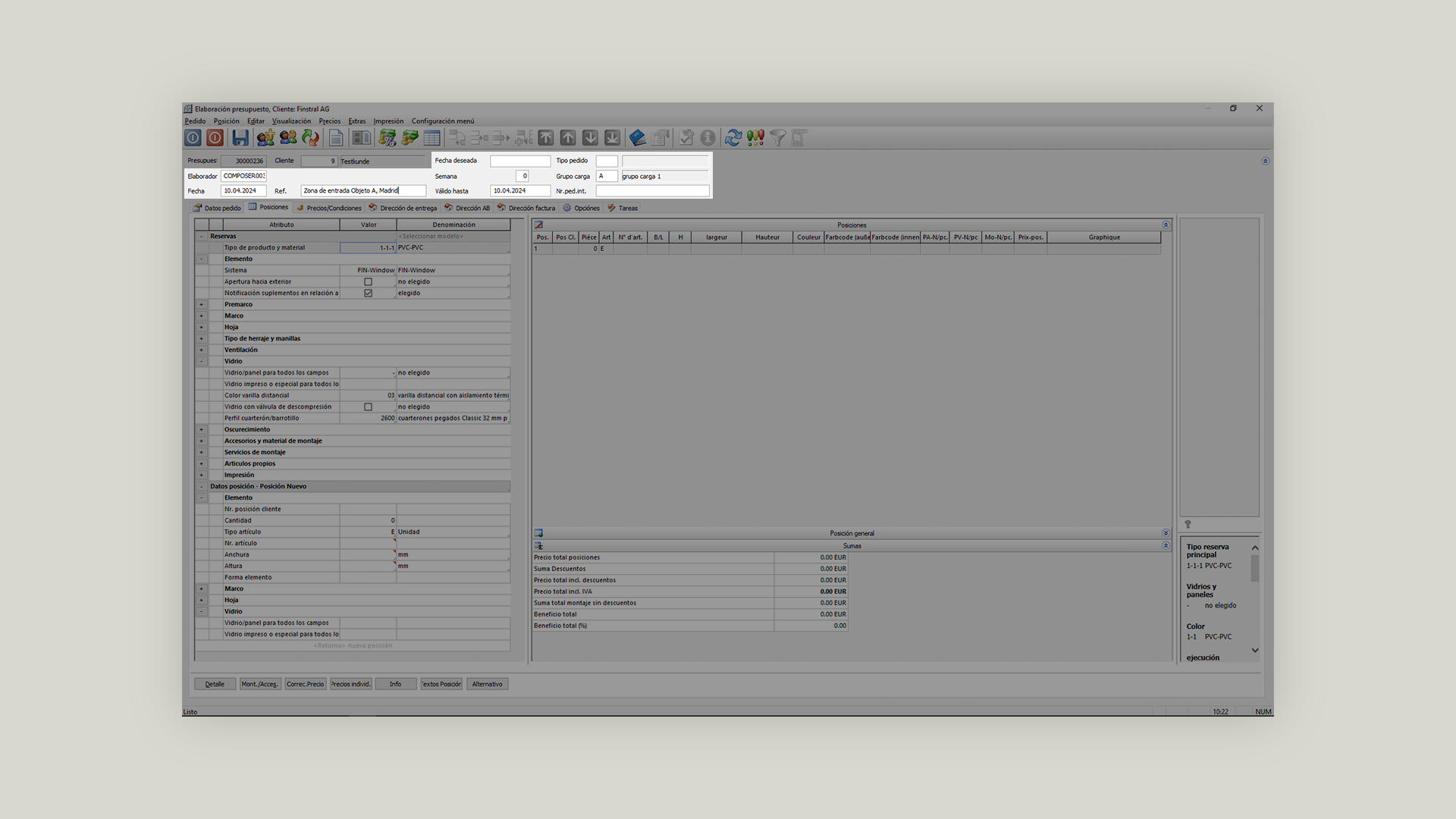Click the two-person customers icon
Viewport: 1456px width, 819px height.
(x=287, y=137)
